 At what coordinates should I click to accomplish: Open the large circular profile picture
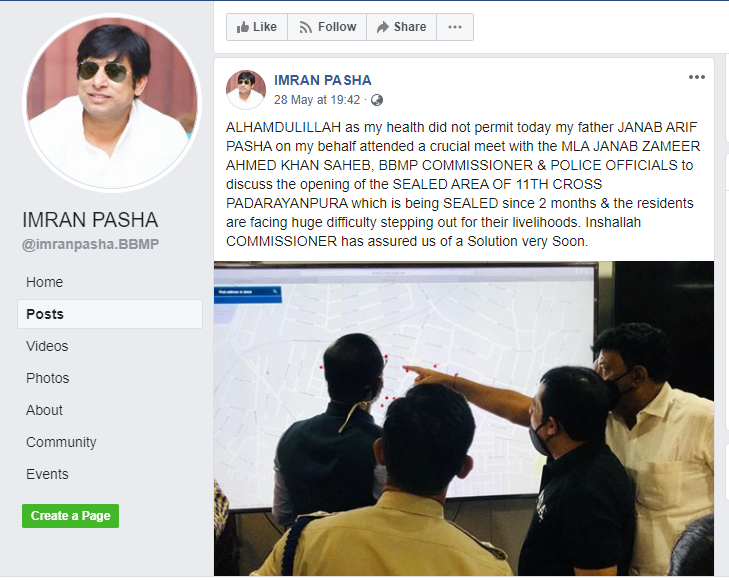pyautogui.click(x=112, y=103)
